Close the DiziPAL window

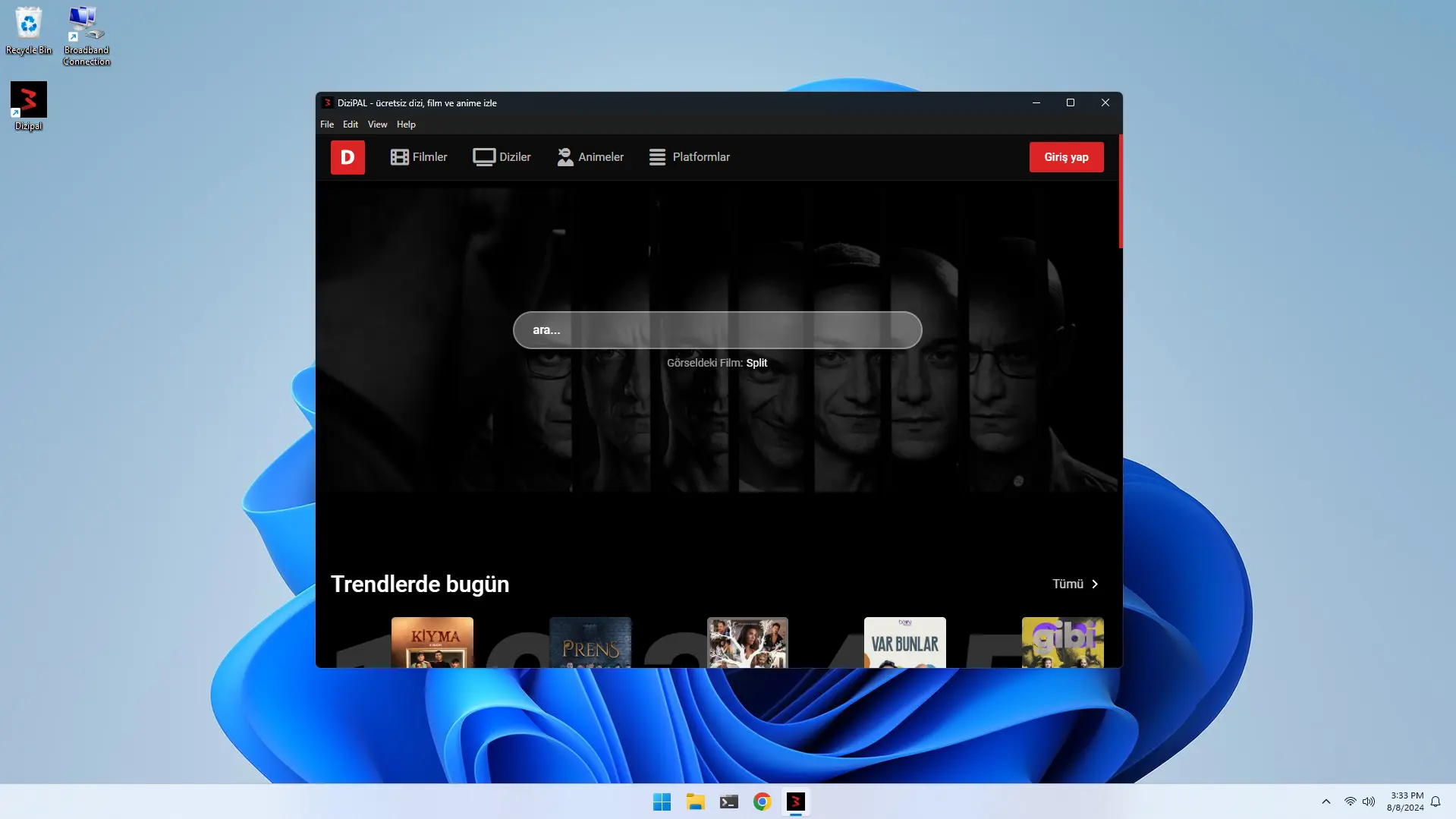(1105, 102)
